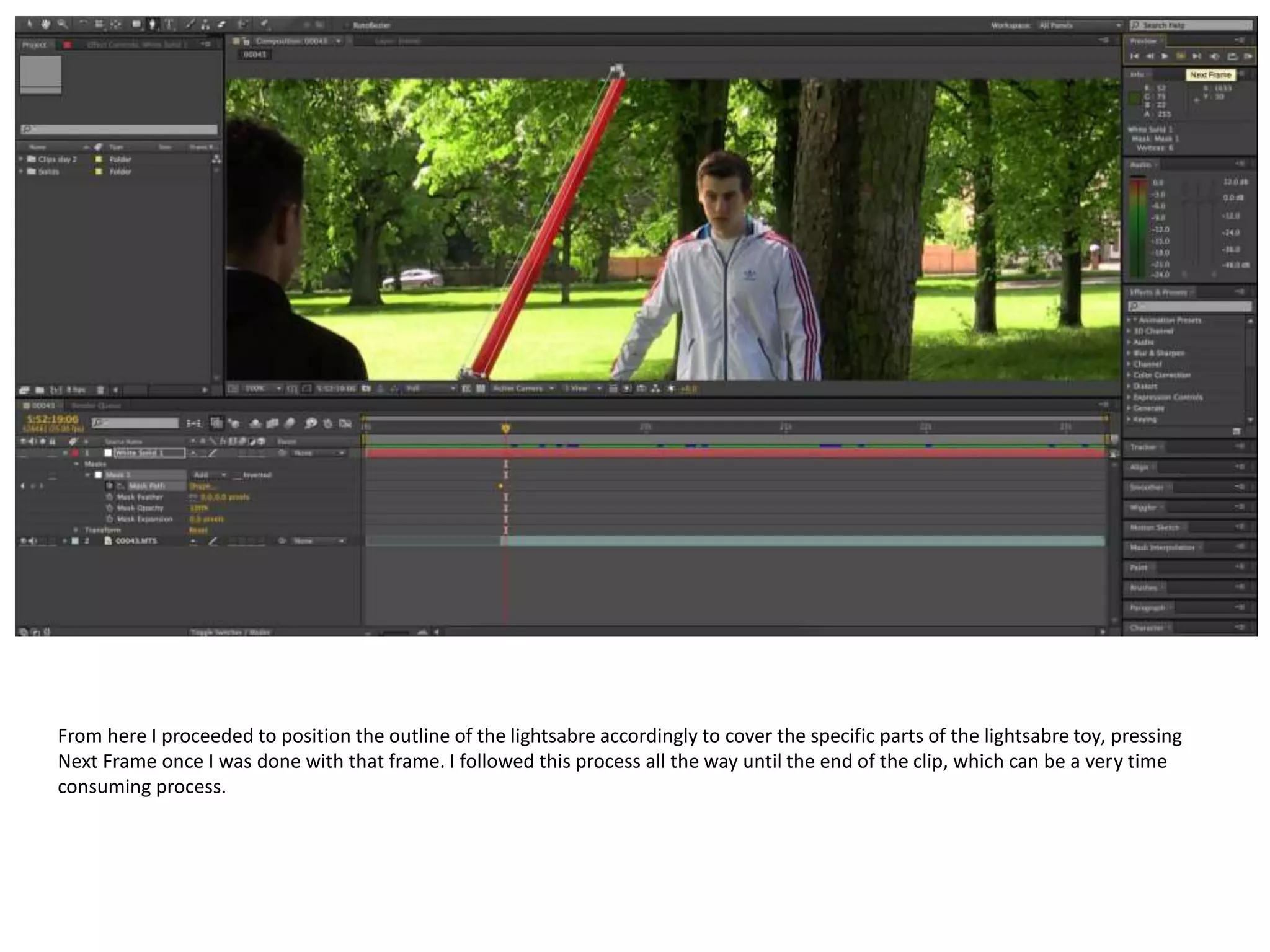Switch to the Layer (none) tab

(397, 41)
